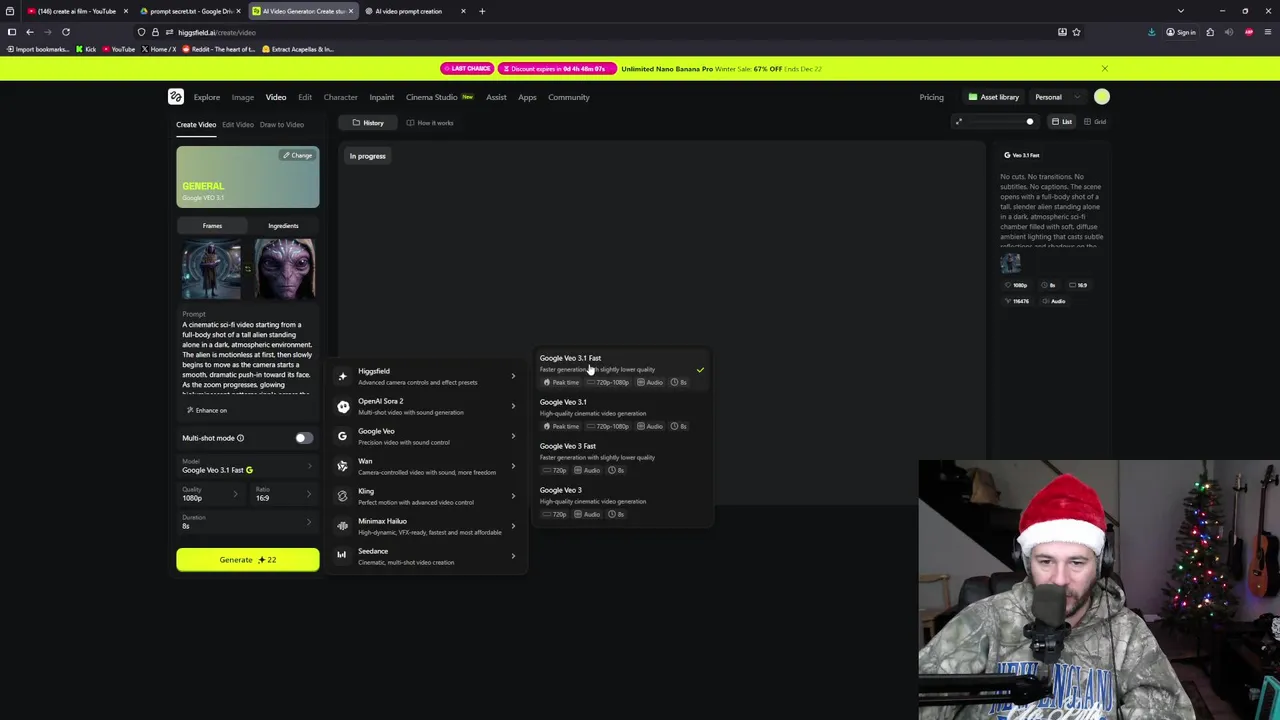This screenshot has width=1280, height=720.
Task: Click the 1080p tag in history card
Action: coord(1016,285)
